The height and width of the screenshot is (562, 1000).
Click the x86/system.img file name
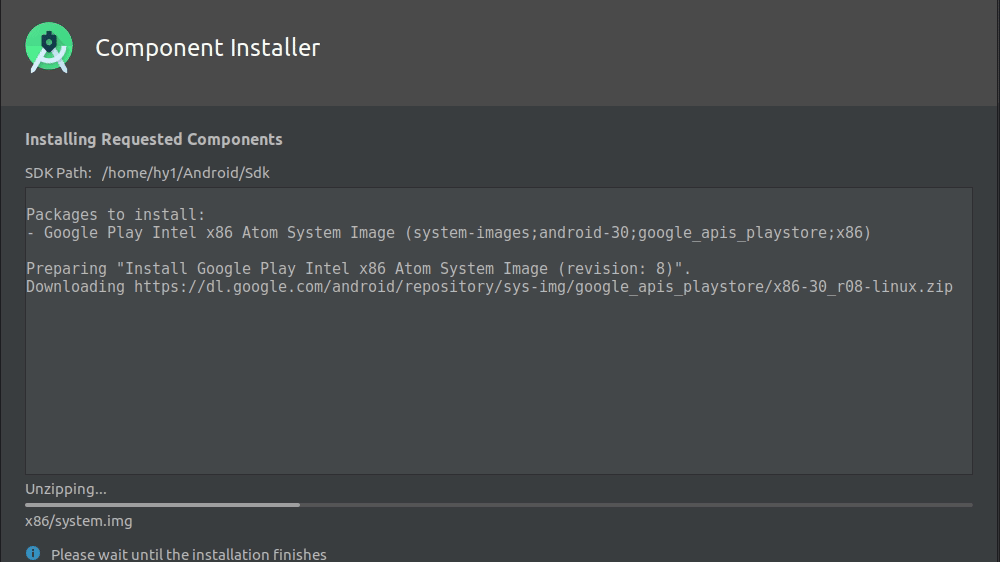pyautogui.click(x=78, y=521)
